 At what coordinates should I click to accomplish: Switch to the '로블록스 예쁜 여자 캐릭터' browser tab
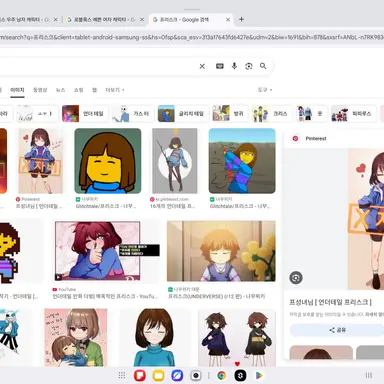click(x=103, y=20)
